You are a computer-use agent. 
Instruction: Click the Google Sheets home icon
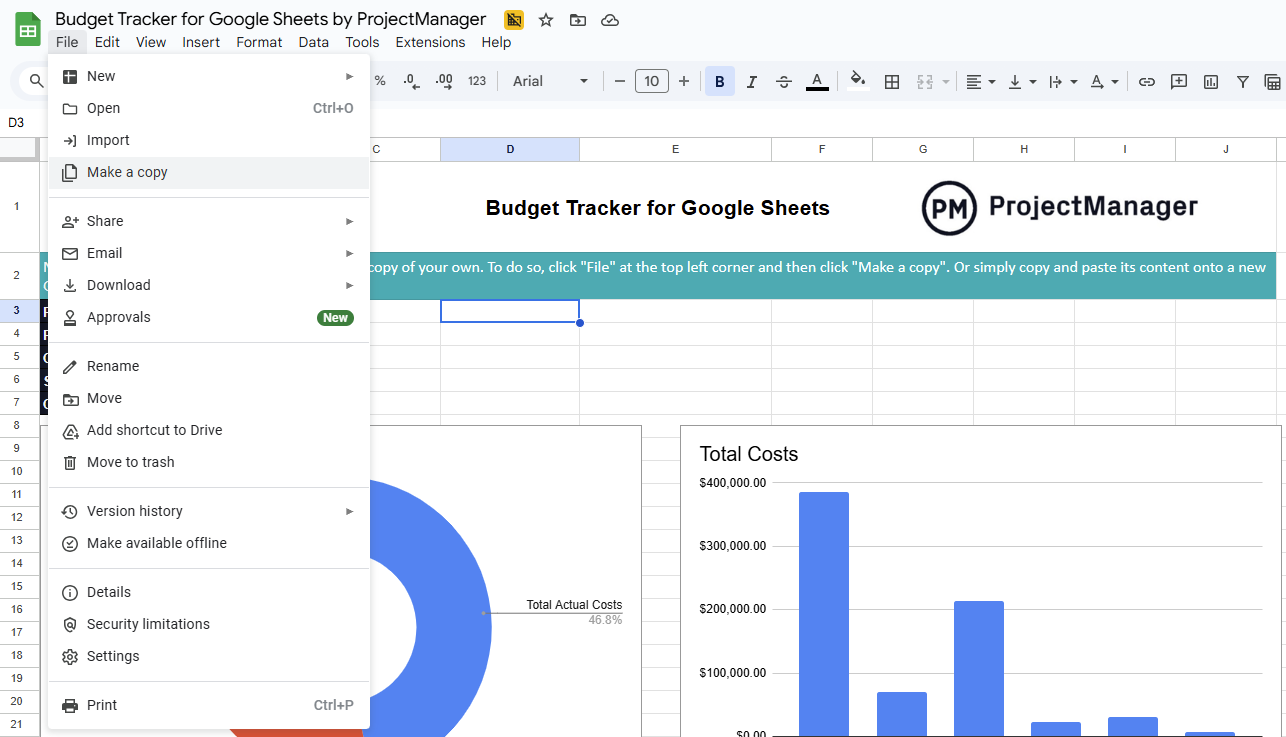(x=28, y=29)
